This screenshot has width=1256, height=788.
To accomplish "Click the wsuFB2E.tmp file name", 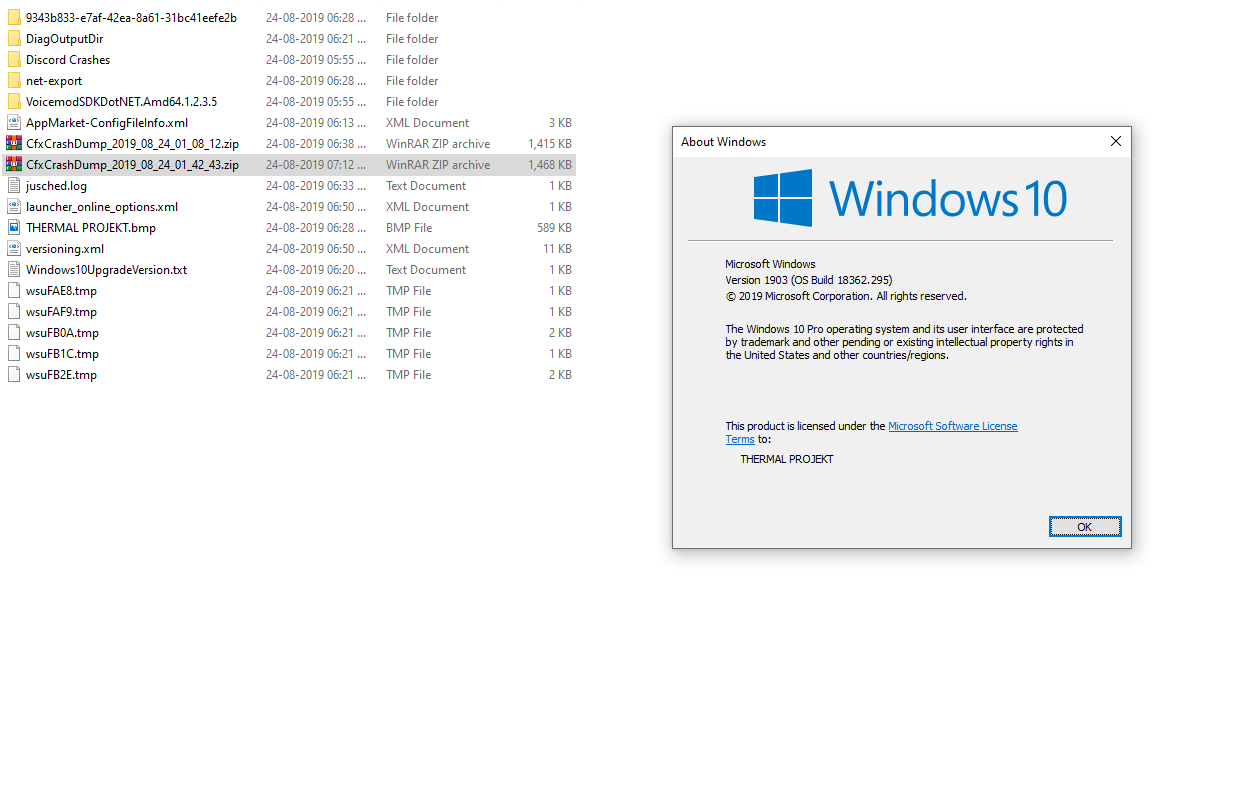I will point(61,375).
